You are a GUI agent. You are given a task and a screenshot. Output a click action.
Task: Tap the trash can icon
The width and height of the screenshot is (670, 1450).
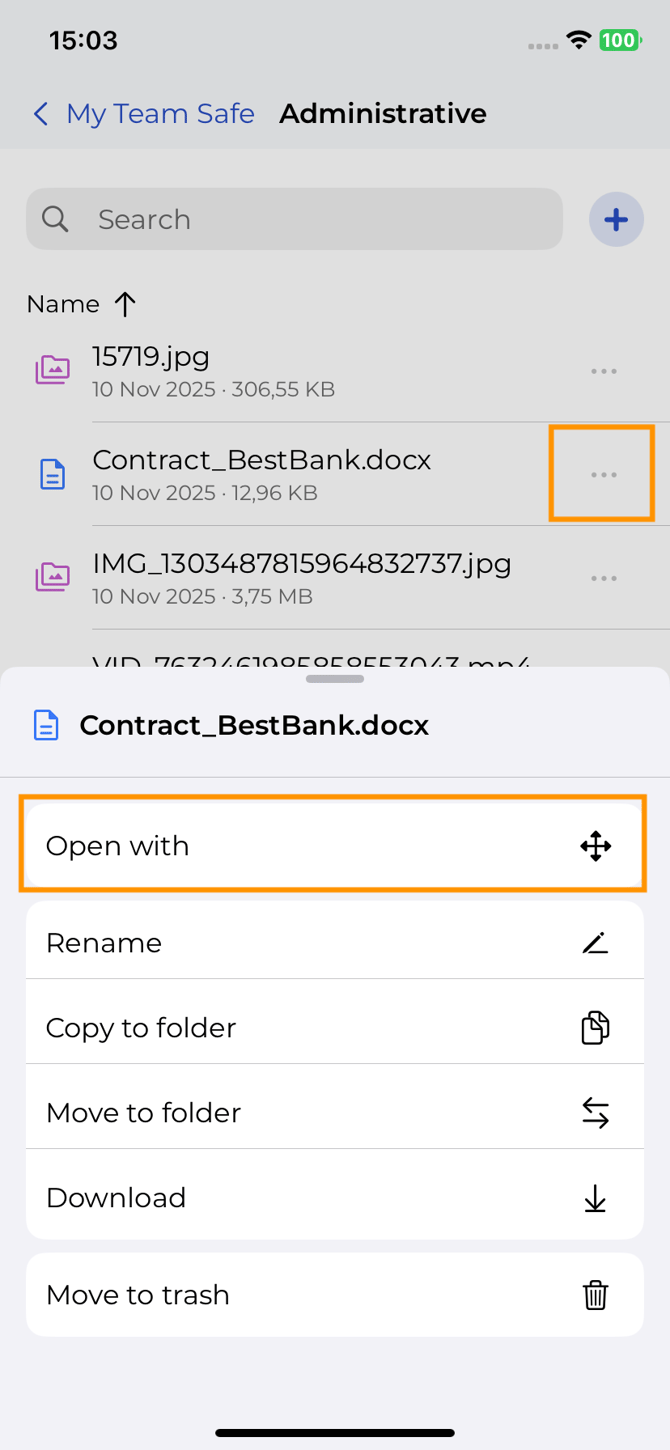(x=595, y=1295)
